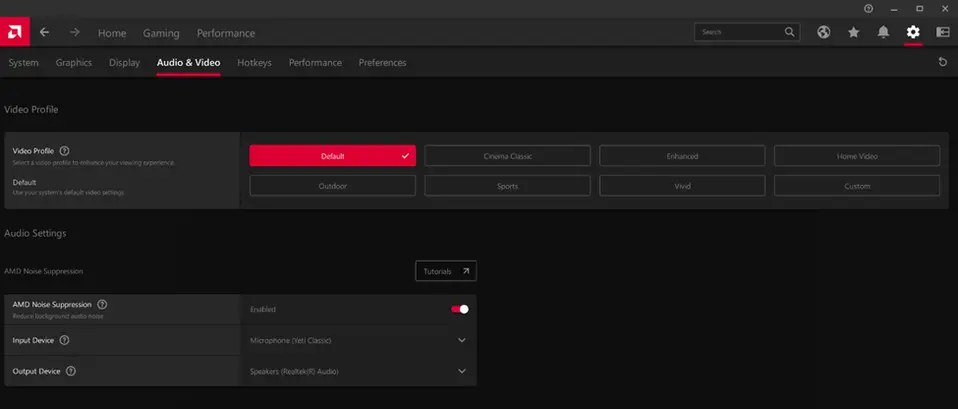Open notifications bell icon
Screen dimensions: 958x409
tap(883, 32)
